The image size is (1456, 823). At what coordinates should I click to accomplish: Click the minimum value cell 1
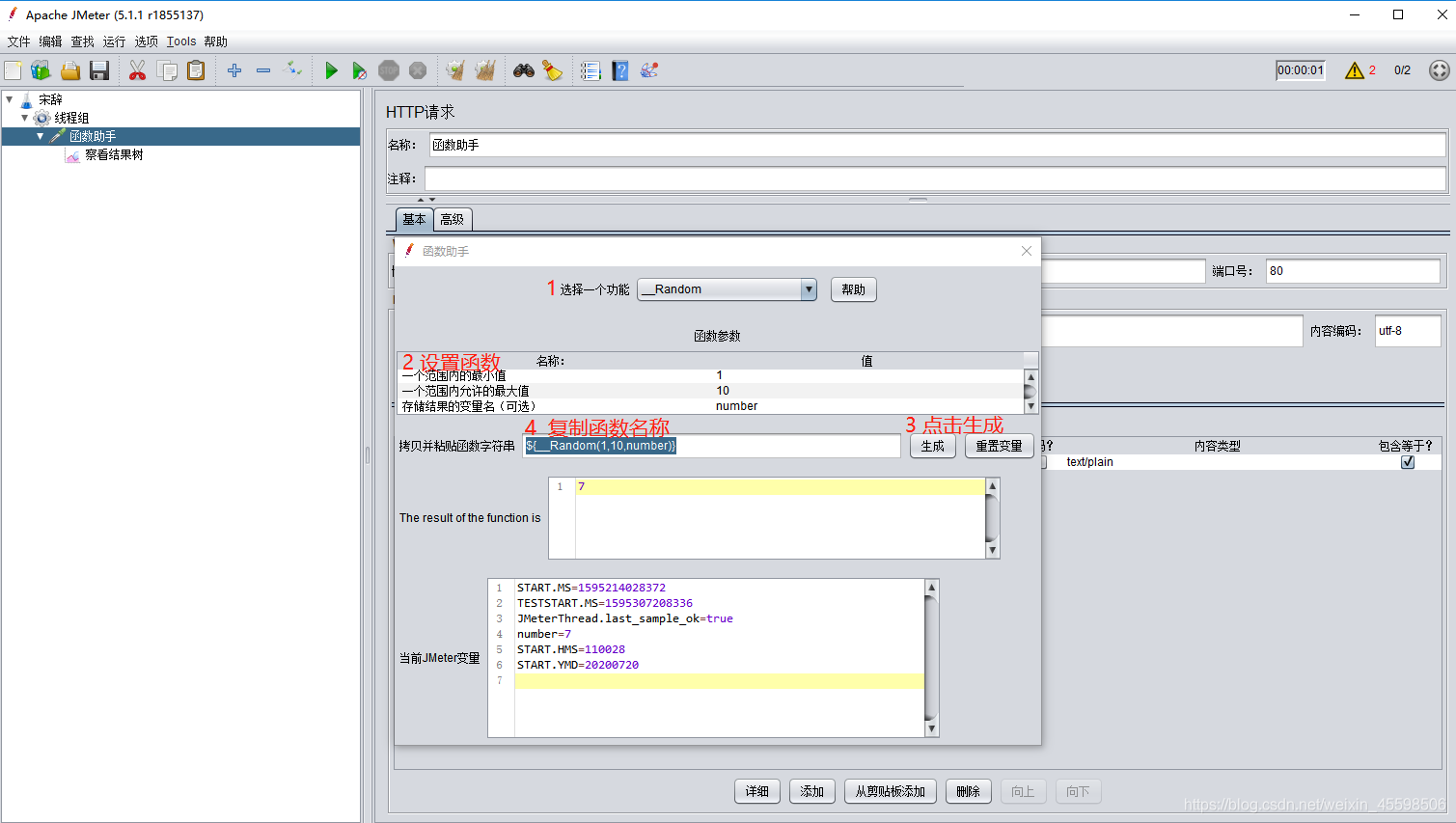click(x=867, y=375)
